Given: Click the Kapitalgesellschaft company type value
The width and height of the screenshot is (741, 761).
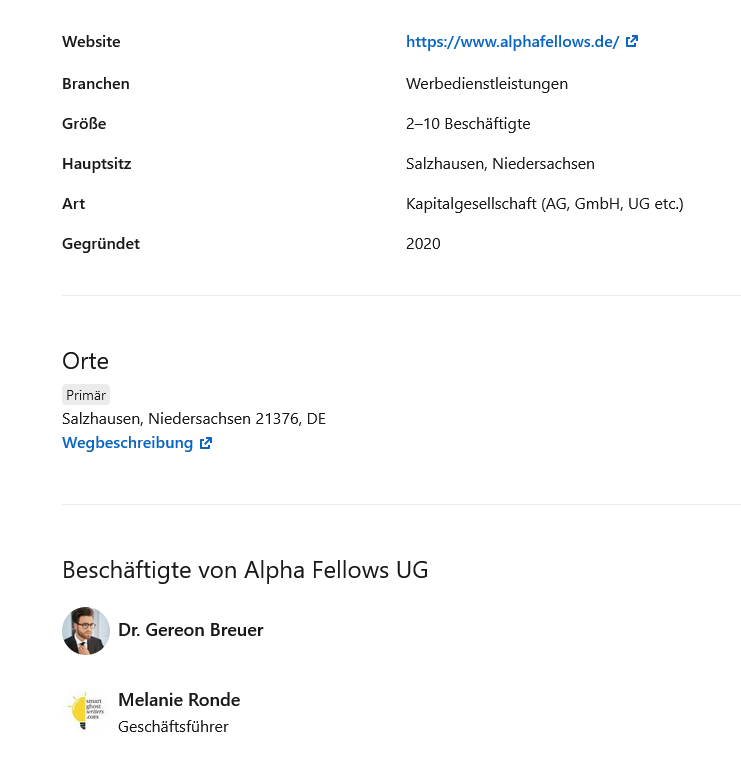Looking at the screenshot, I should (x=545, y=204).
